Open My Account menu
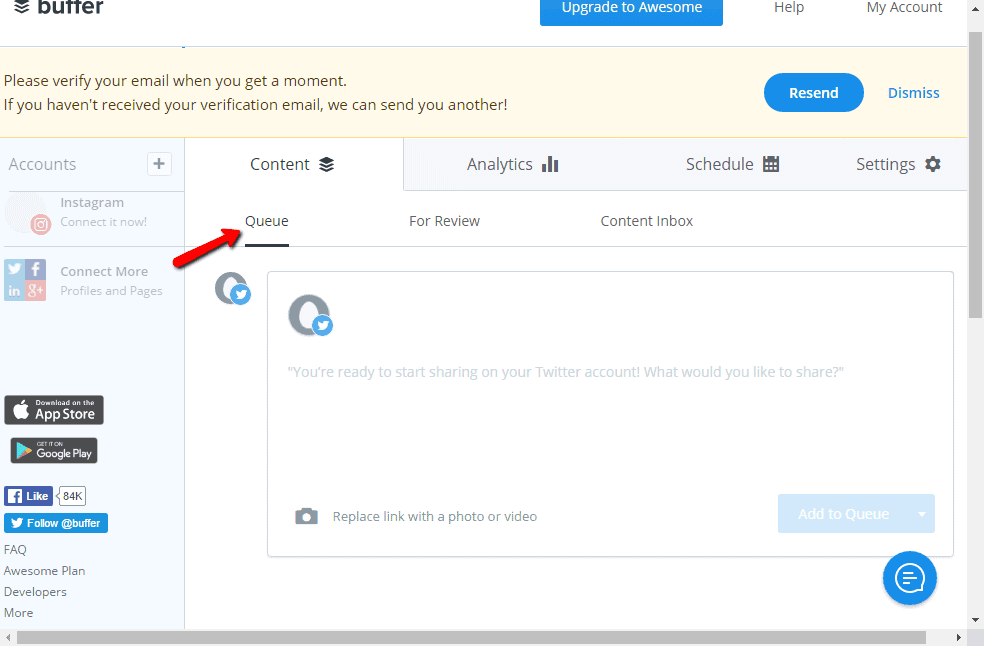Viewport: 984px width, 646px height. click(x=904, y=8)
